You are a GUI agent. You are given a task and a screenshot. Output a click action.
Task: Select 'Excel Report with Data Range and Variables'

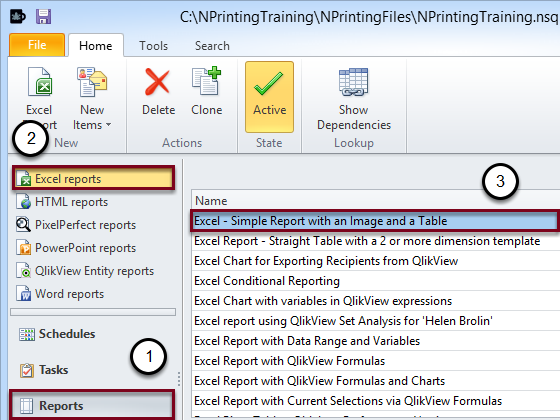click(x=376, y=341)
